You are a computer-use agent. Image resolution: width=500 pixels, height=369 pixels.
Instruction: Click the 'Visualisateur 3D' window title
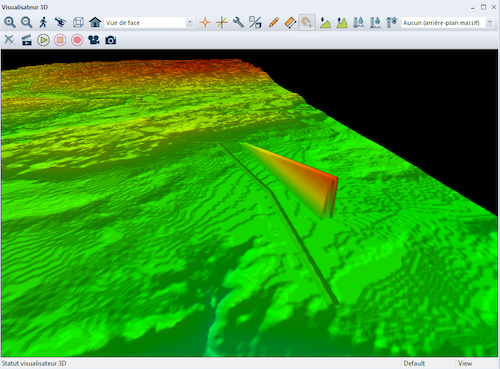25,7
